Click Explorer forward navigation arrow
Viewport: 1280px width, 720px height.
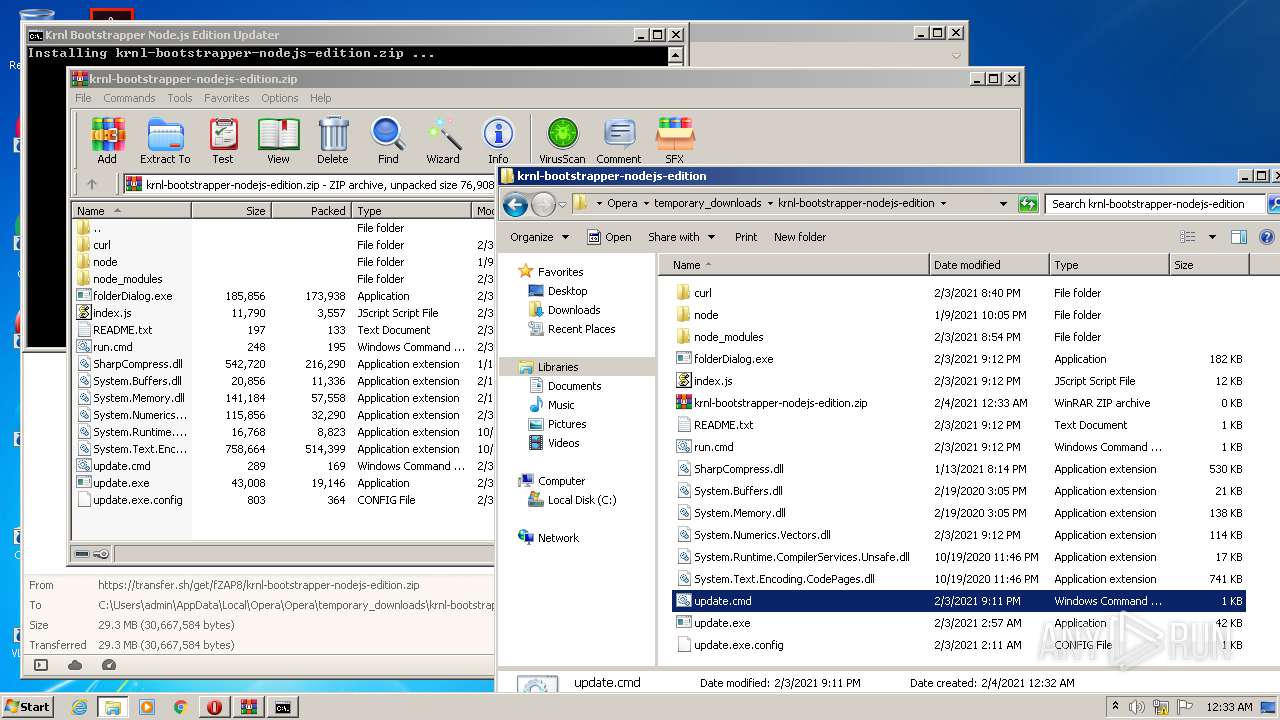[543, 204]
